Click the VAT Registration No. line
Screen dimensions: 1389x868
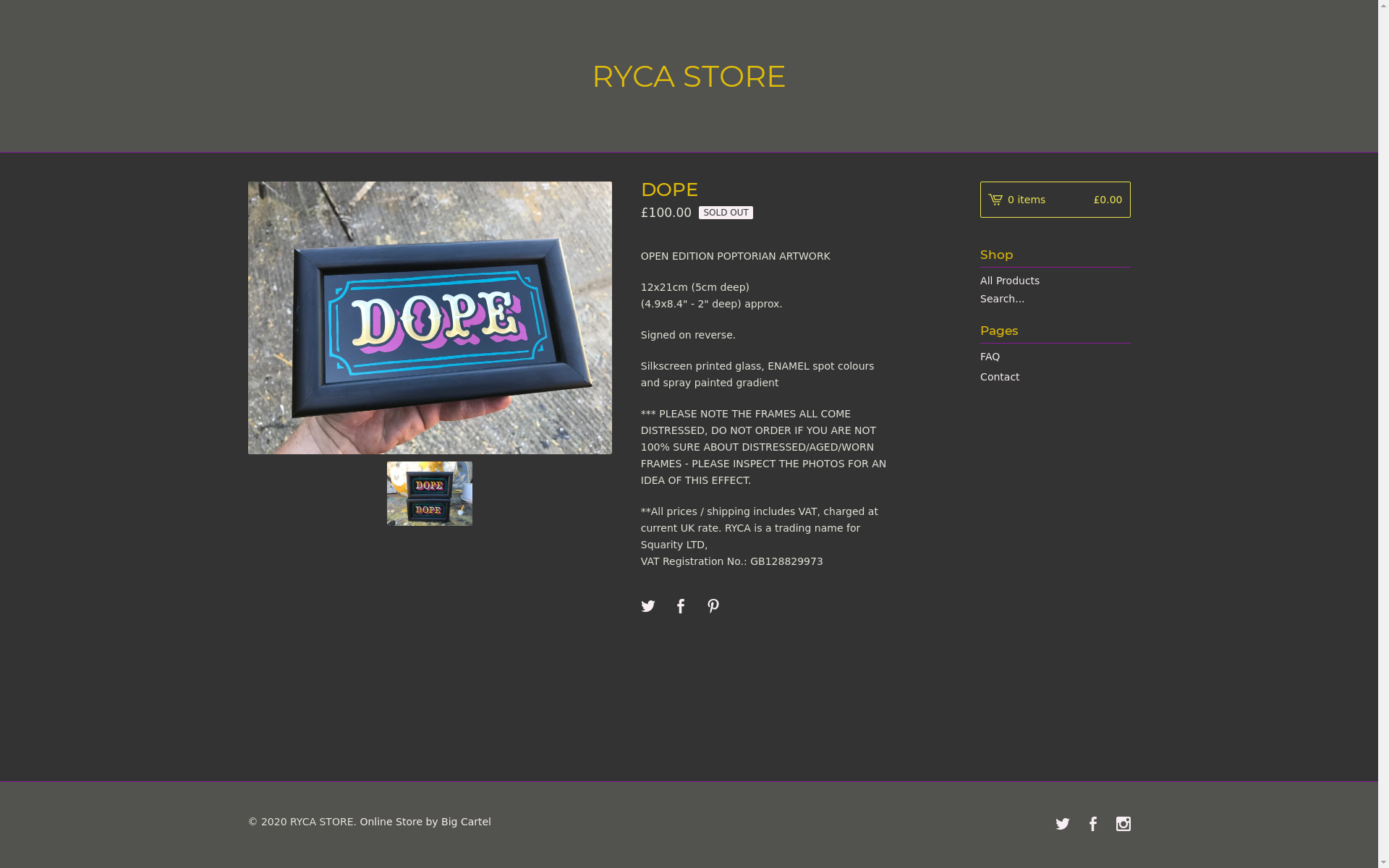point(731,561)
